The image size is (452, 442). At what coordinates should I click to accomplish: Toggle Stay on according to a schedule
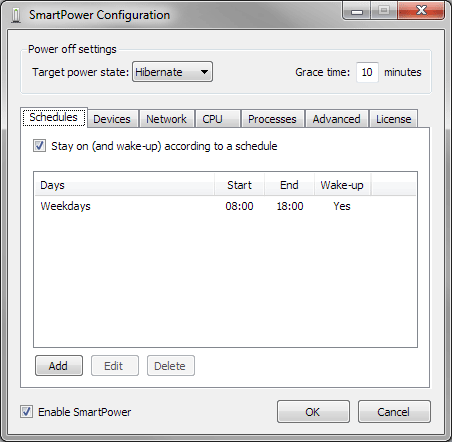click(x=39, y=146)
